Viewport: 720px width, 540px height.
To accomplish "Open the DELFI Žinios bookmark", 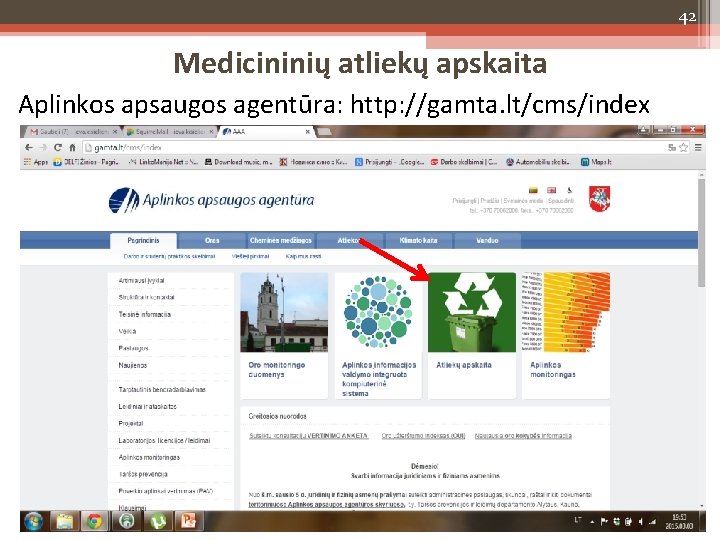I will 86,162.
